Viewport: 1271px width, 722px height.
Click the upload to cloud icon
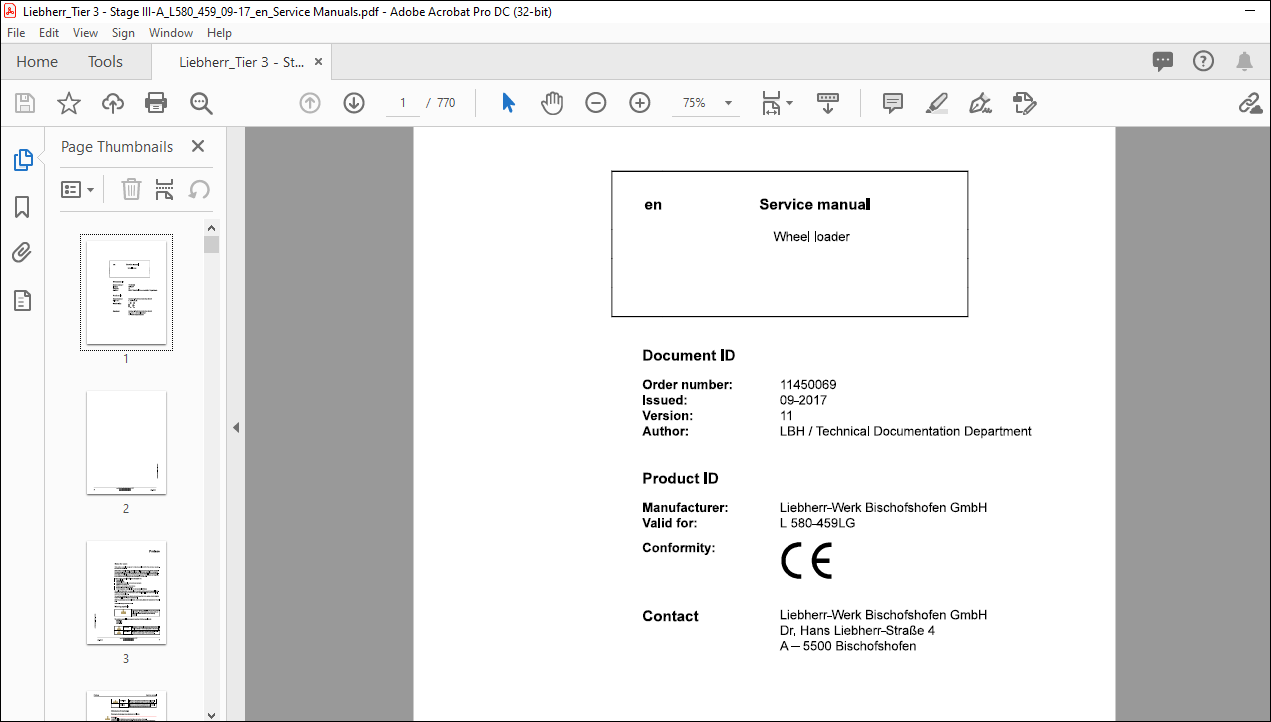tap(113, 103)
